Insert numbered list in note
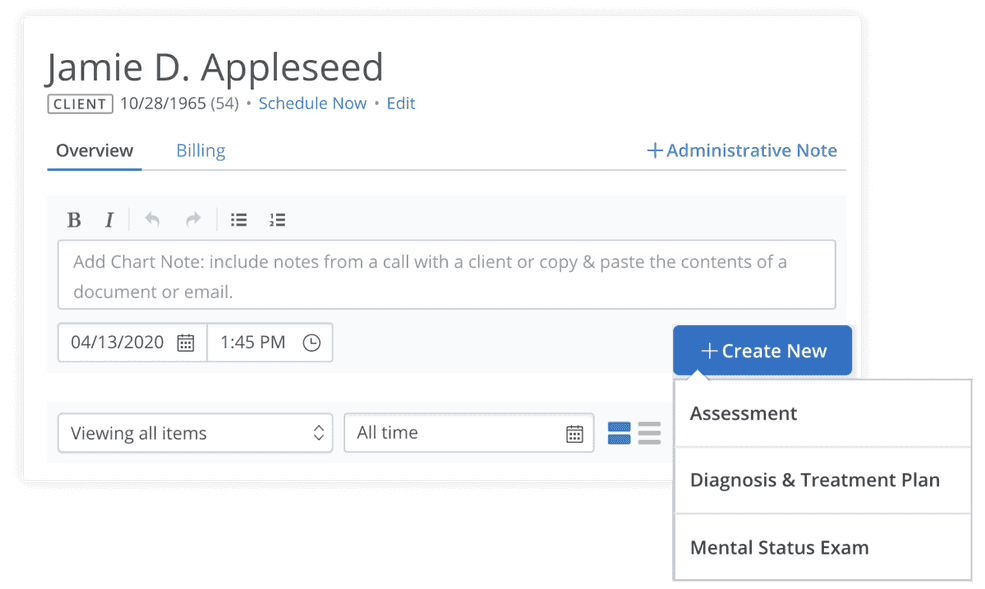 278,220
